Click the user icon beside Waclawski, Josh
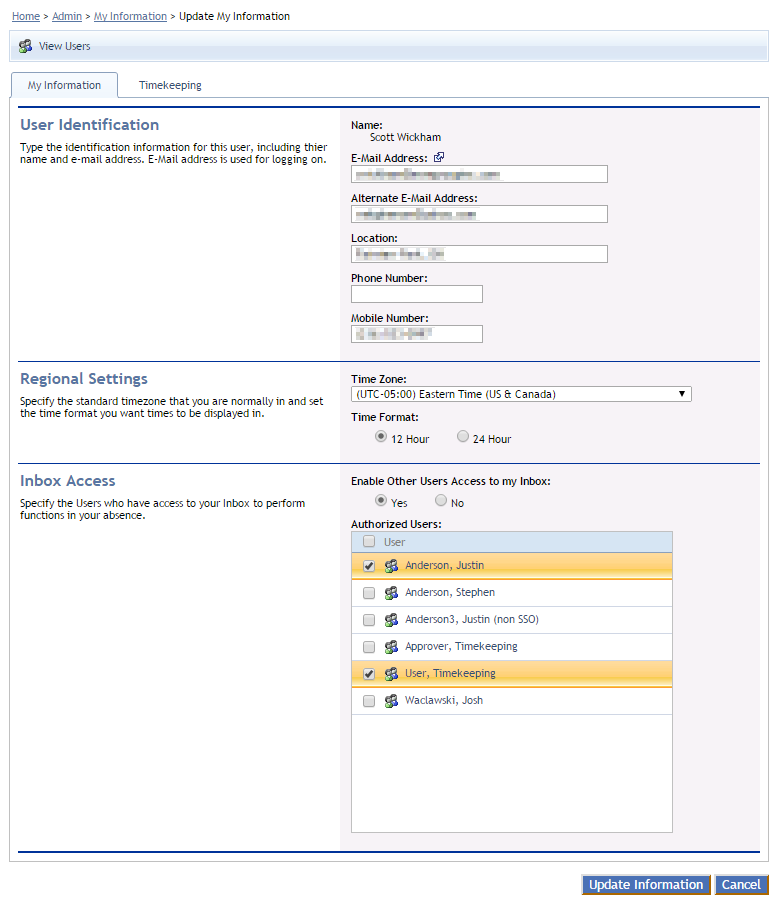Viewport: 779px width, 906px height. pyautogui.click(x=391, y=701)
